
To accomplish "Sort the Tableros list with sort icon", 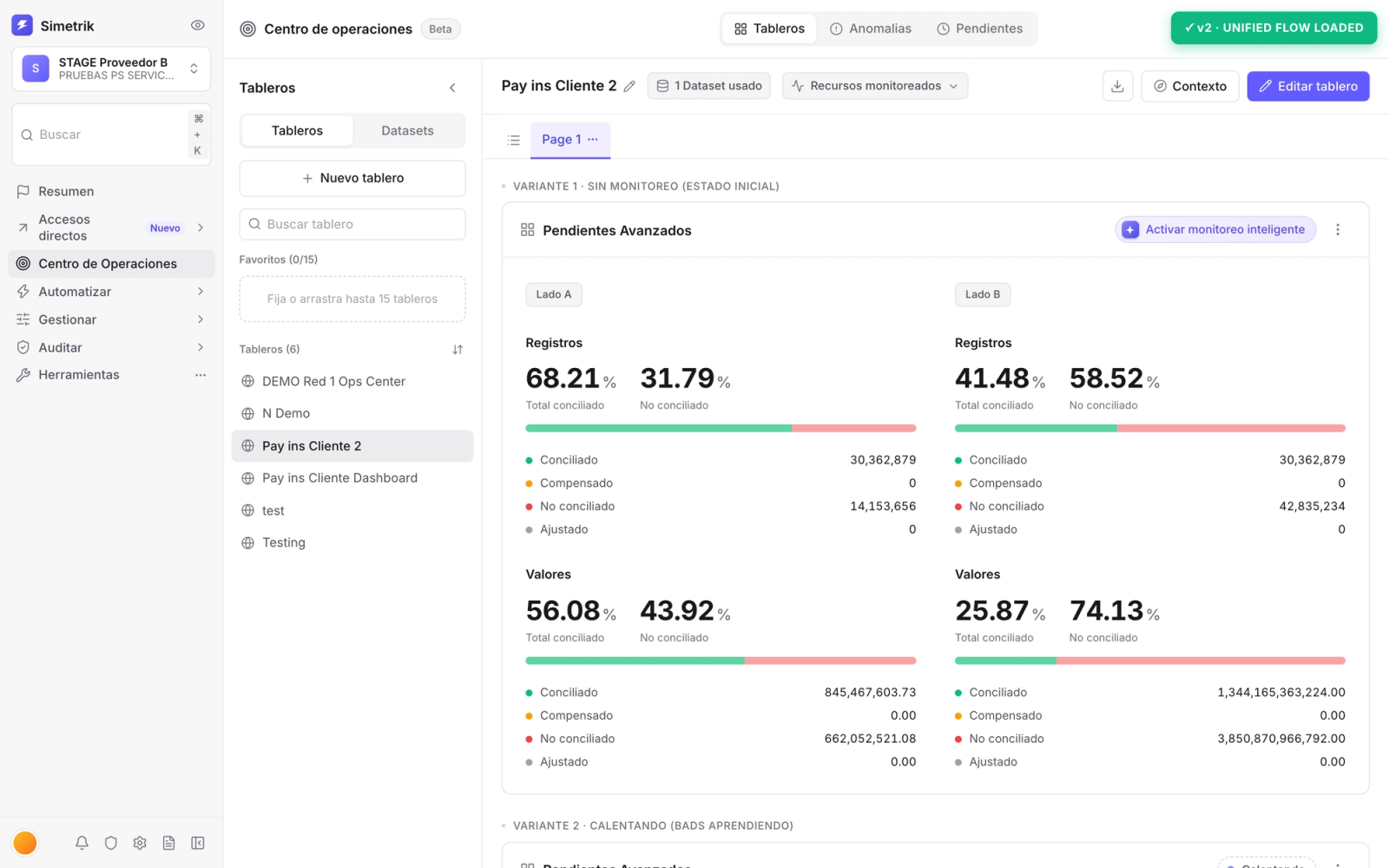I will 458,350.
